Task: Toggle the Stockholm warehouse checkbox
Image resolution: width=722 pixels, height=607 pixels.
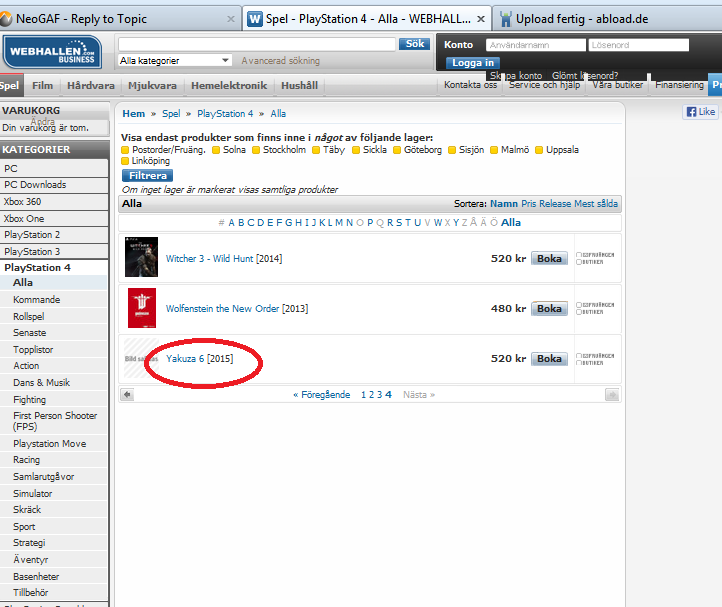Action: [255, 150]
